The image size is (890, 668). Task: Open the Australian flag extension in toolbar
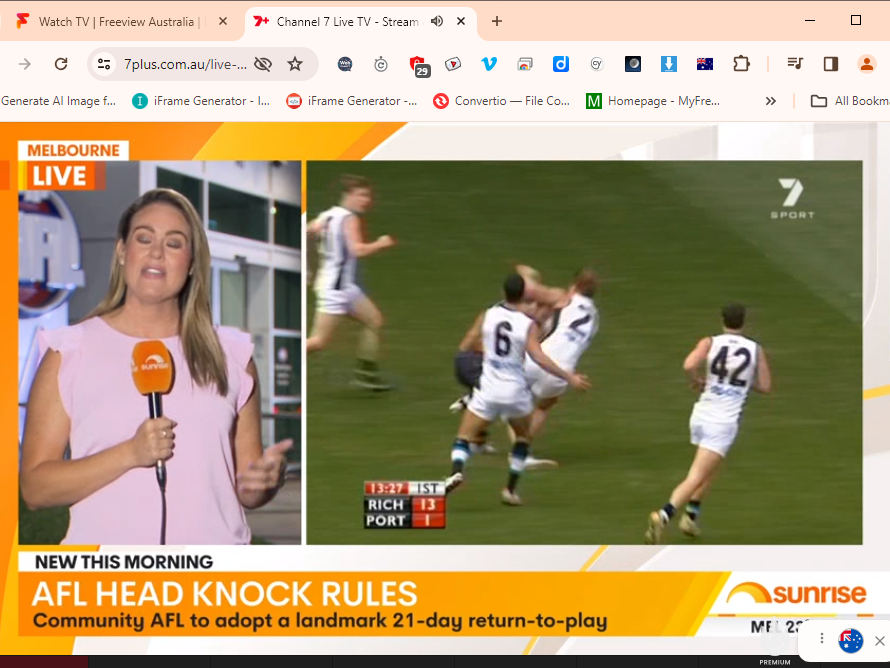[x=704, y=64]
